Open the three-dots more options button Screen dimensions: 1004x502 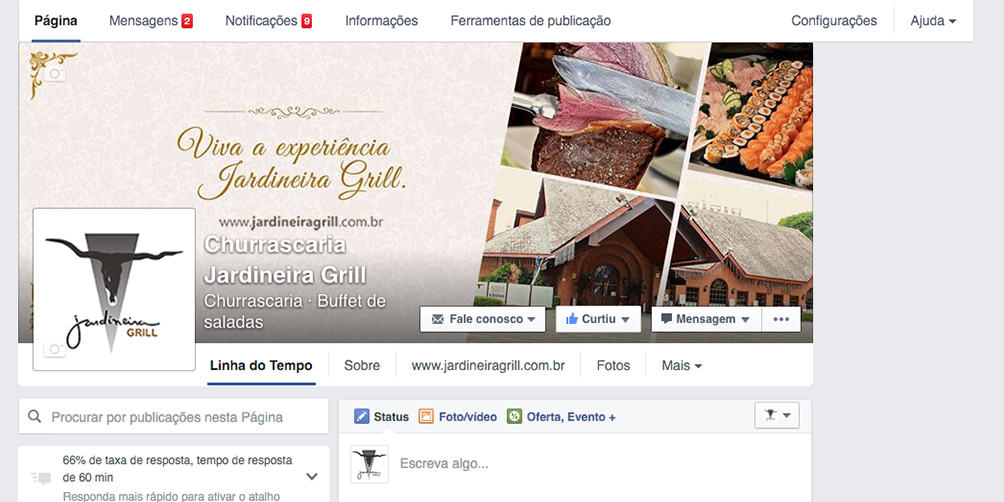(781, 319)
